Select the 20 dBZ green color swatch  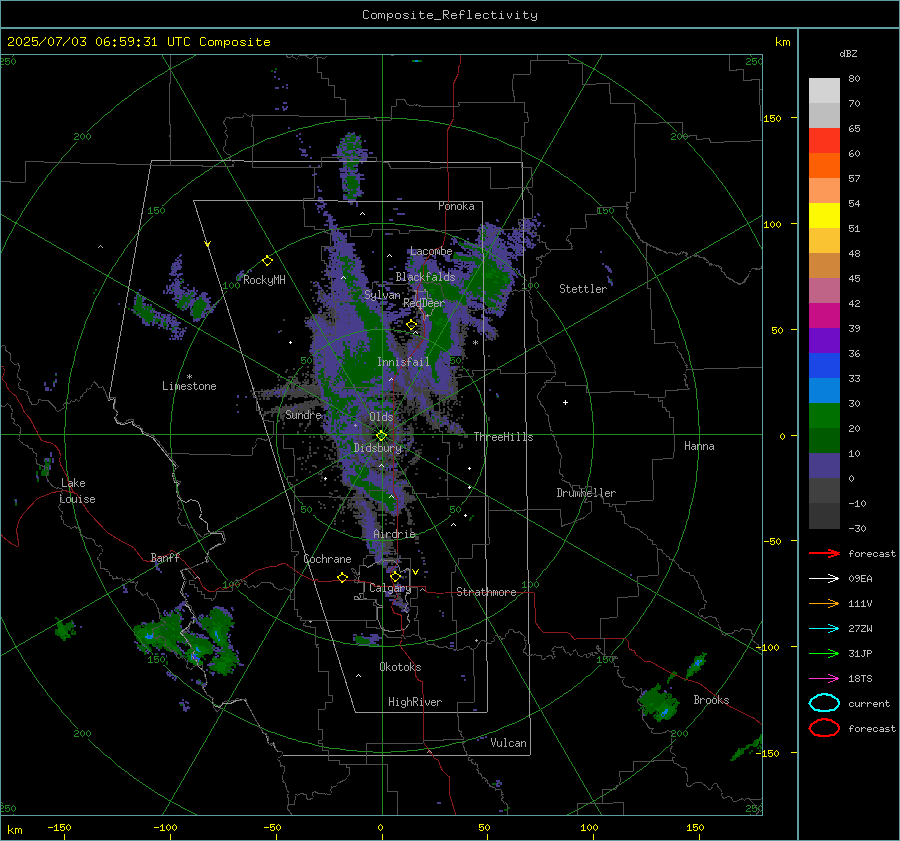(824, 416)
